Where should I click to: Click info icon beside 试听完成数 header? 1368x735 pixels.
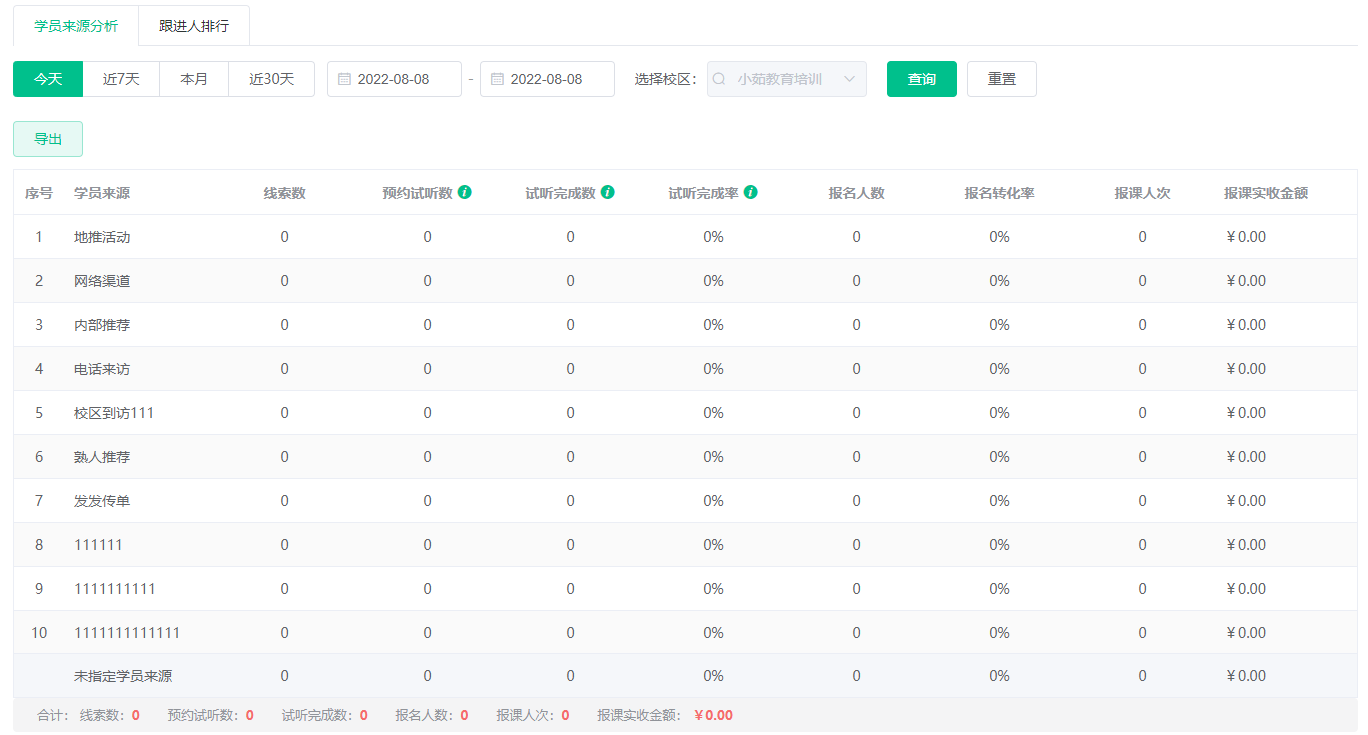(608, 192)
